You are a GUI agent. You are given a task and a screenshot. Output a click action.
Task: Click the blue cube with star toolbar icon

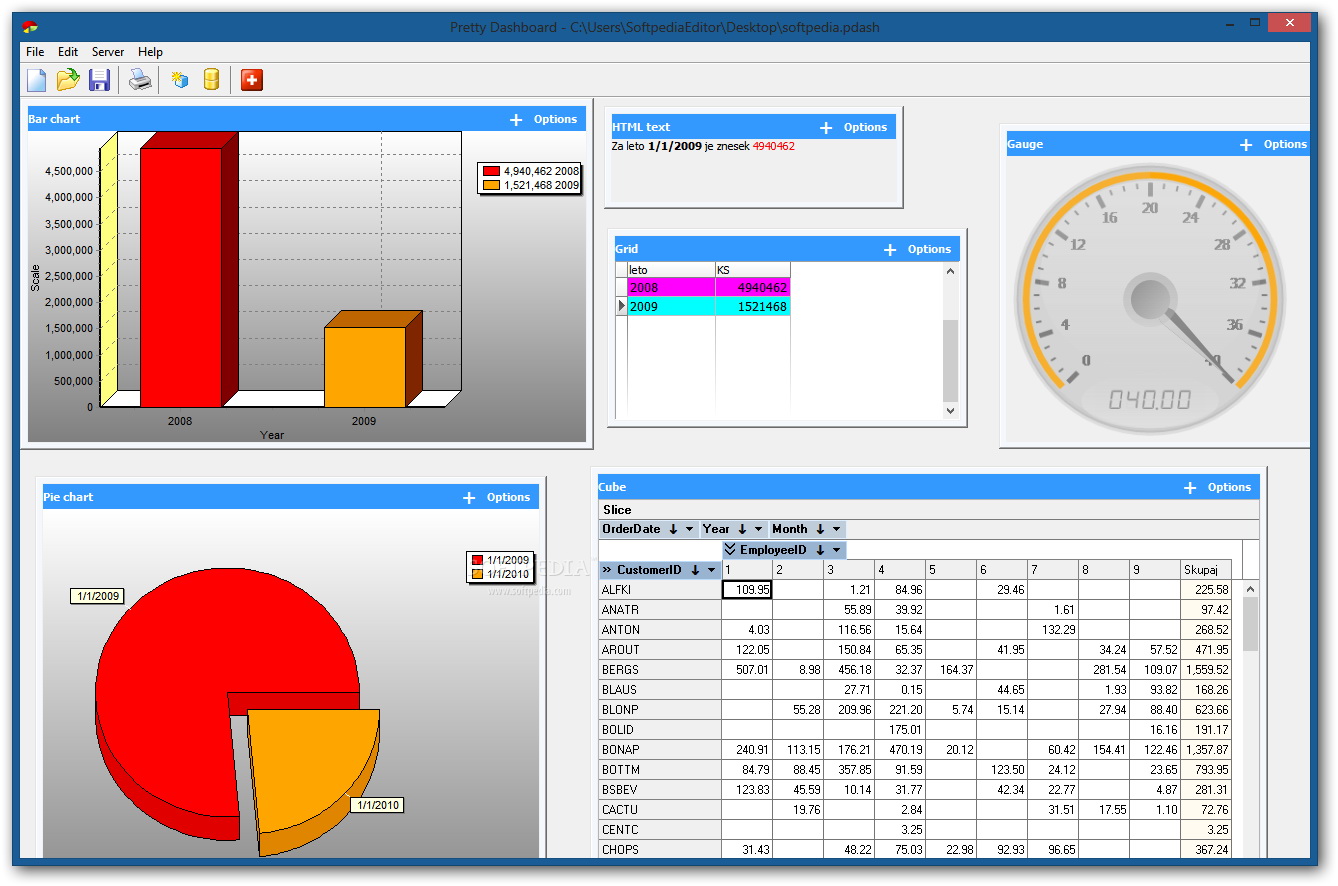[x=180, y=80]
